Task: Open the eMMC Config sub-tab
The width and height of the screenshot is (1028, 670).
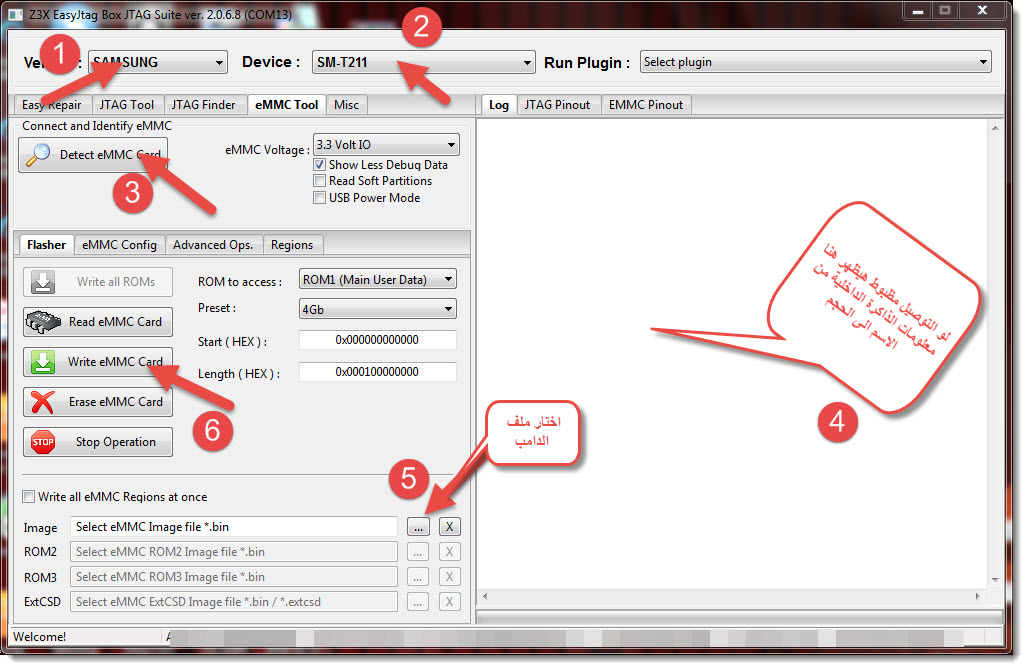Action: coord(119,245)
